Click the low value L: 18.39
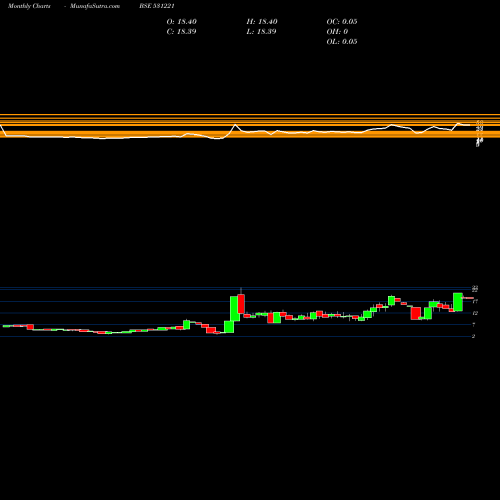500x500 pixels. (262, 32)
